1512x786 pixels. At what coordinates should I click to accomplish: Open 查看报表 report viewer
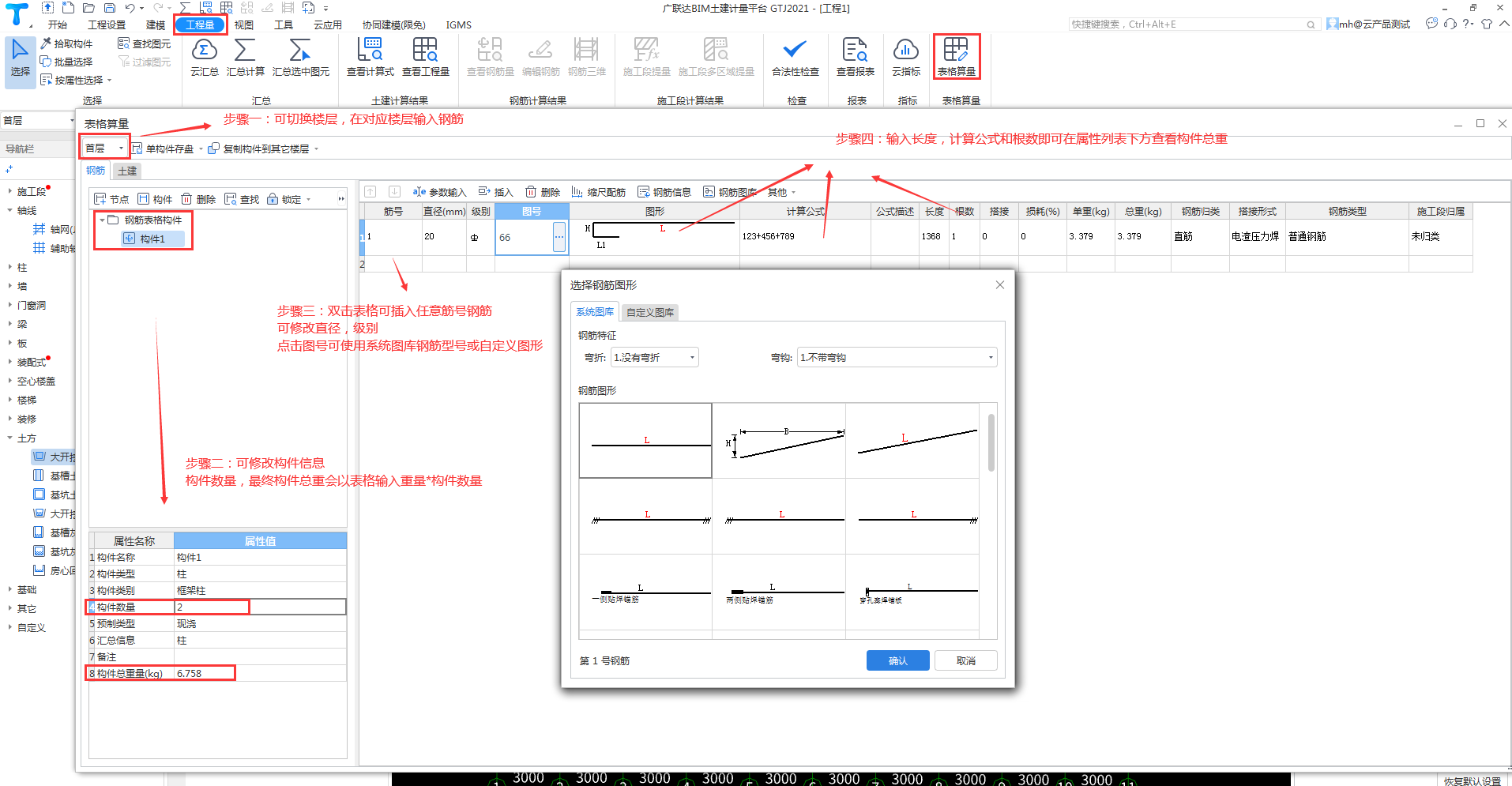pos(855,57)
